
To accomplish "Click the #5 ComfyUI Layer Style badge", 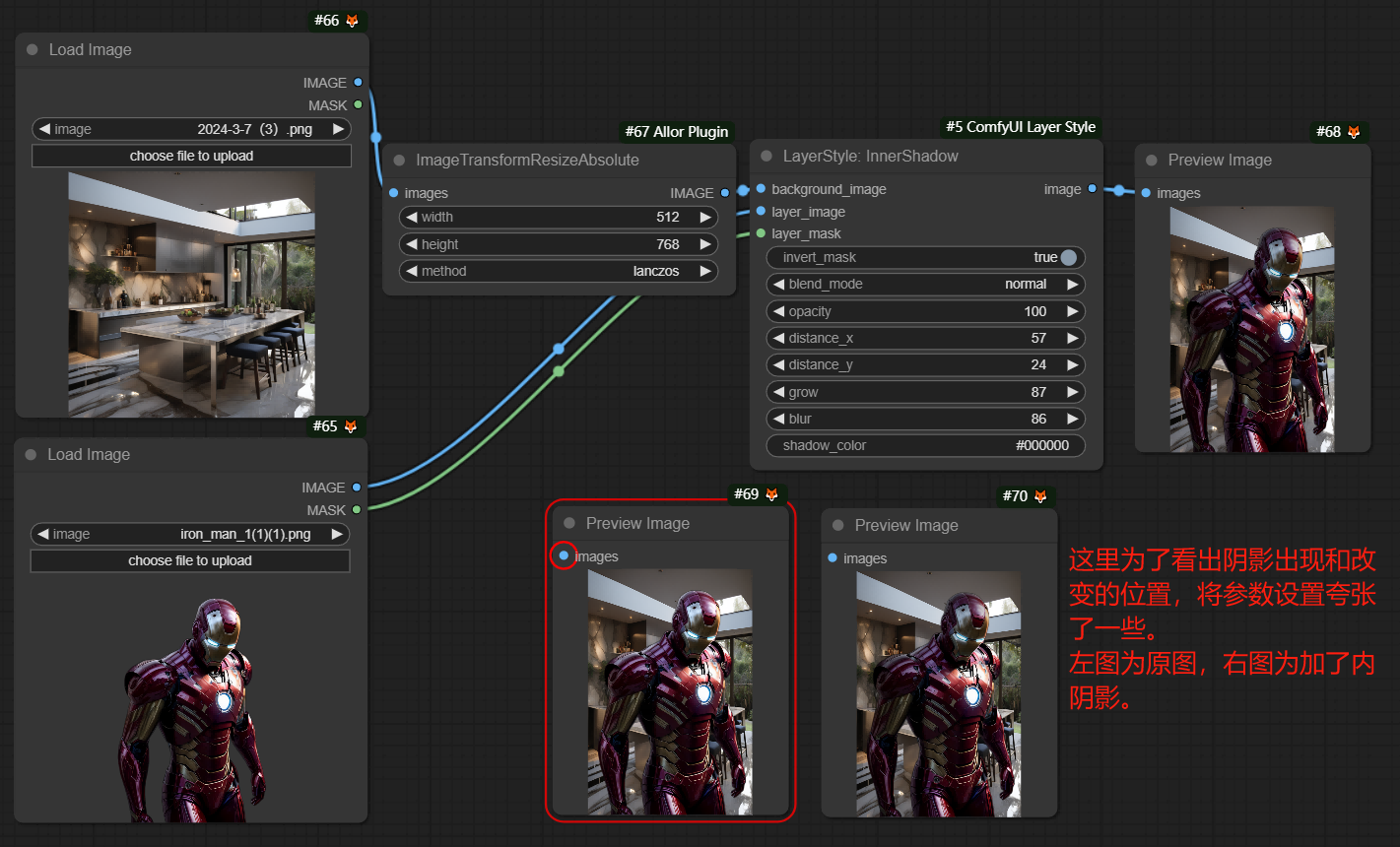I will (1021, 127).
